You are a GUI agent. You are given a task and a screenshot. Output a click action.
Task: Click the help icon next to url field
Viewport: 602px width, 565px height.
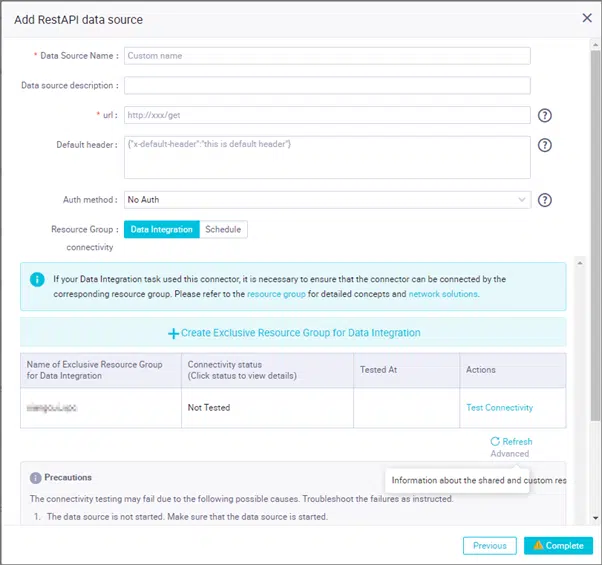(545, 115)
